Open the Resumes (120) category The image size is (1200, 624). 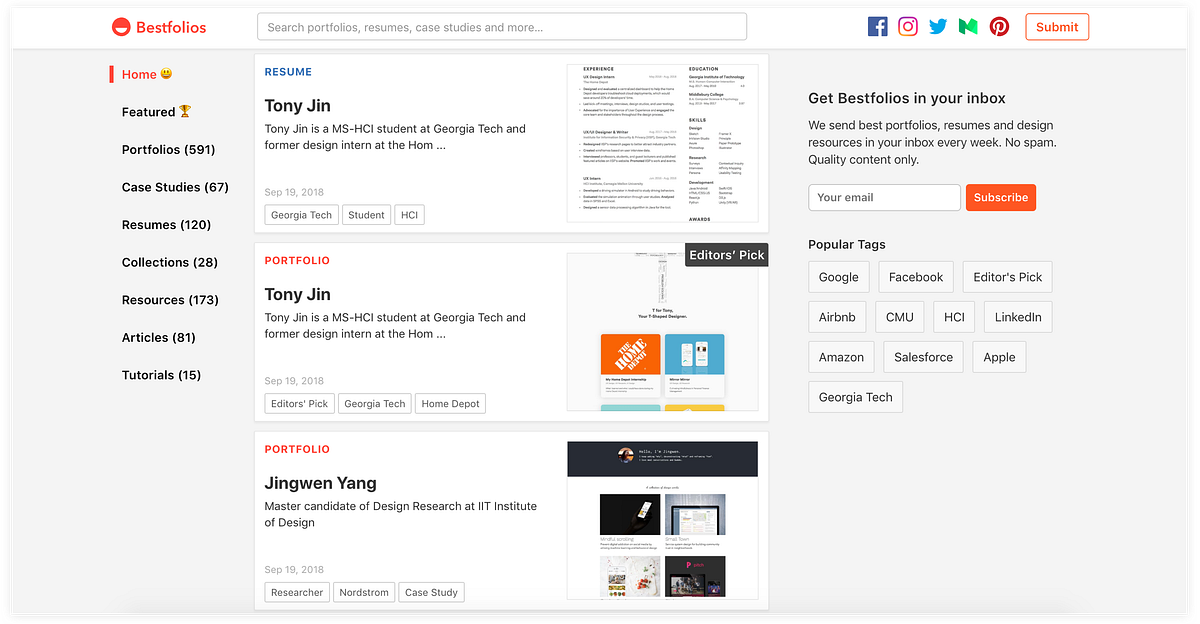click(x=168, y=224)
